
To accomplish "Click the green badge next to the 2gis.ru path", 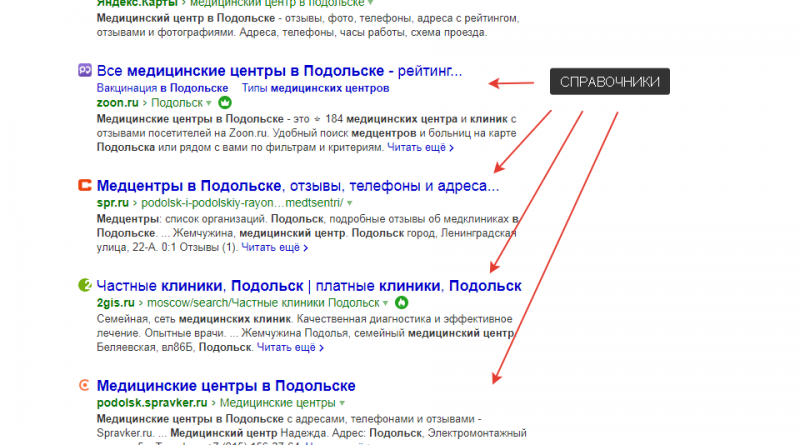I will (401, 302).
